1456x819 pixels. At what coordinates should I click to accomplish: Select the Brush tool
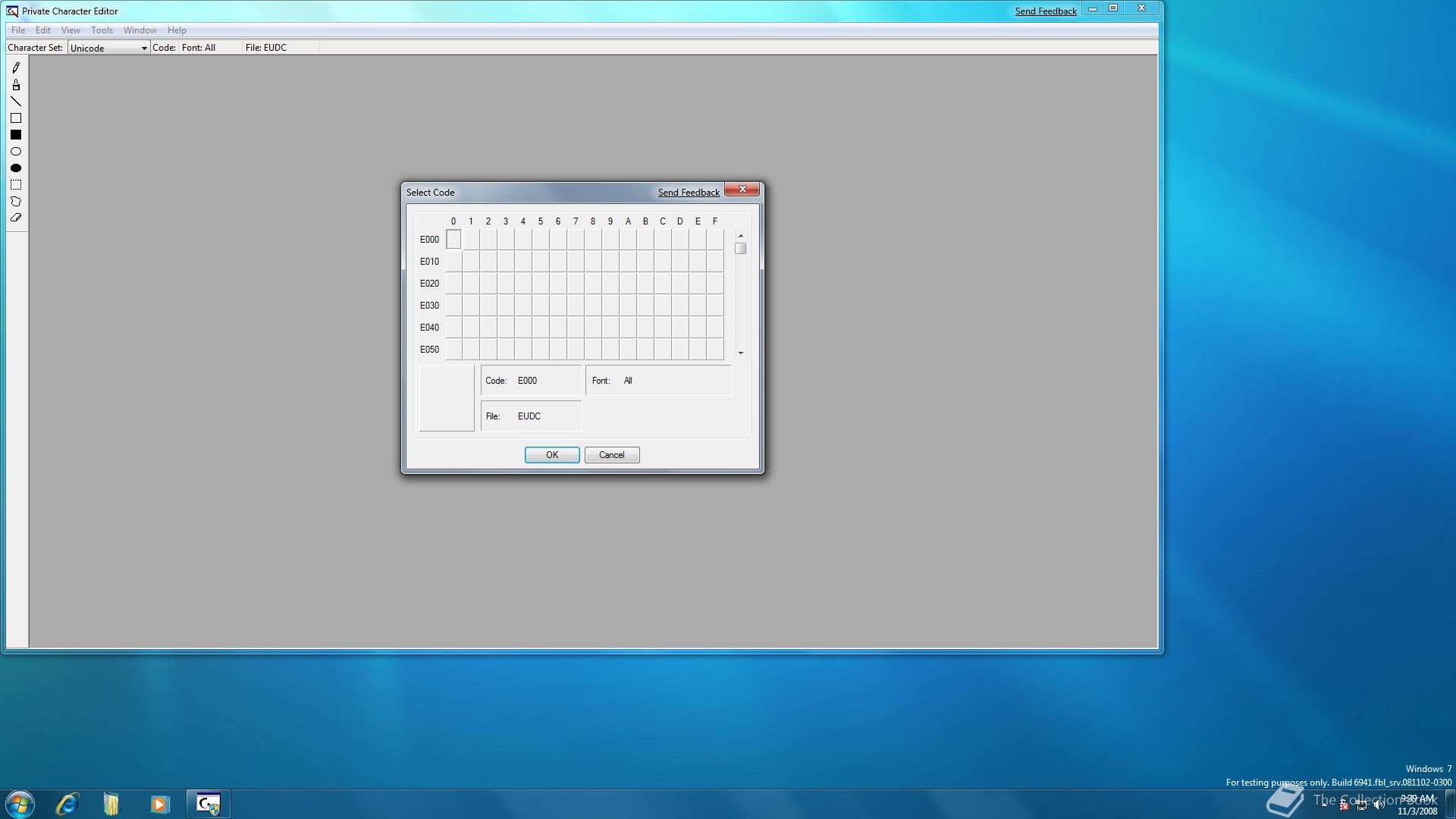pos(16,85)
